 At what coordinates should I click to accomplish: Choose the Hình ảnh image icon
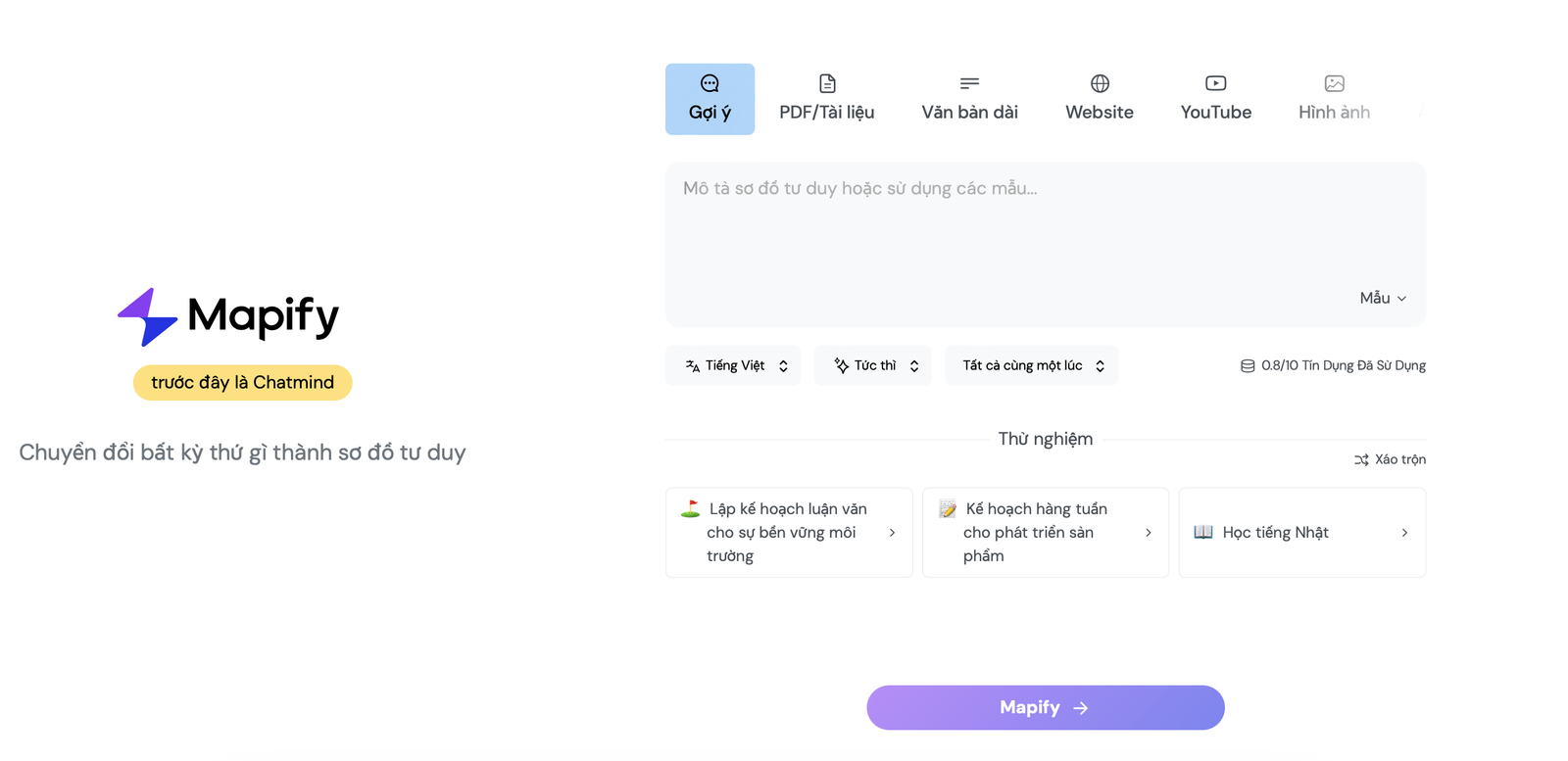pos(1334,83)
